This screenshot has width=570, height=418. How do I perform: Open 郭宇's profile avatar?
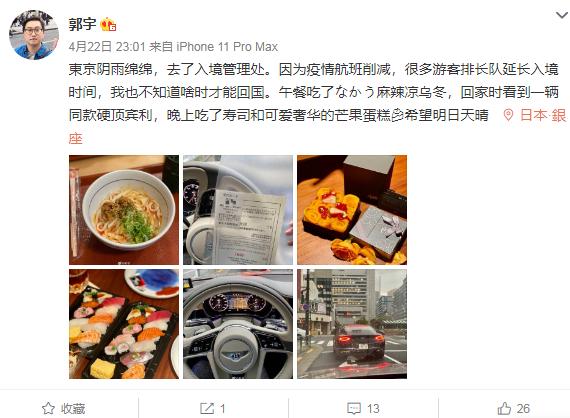(34, 35)
